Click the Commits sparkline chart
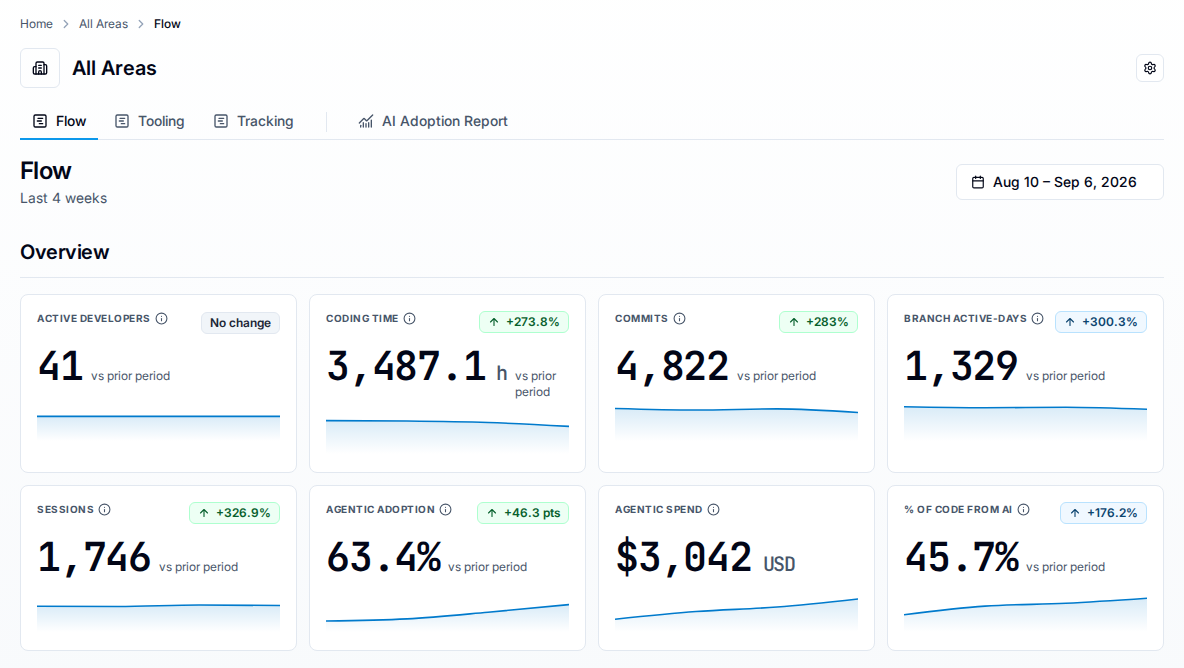Screen dimensions: 1184x668 click(736, 423)
